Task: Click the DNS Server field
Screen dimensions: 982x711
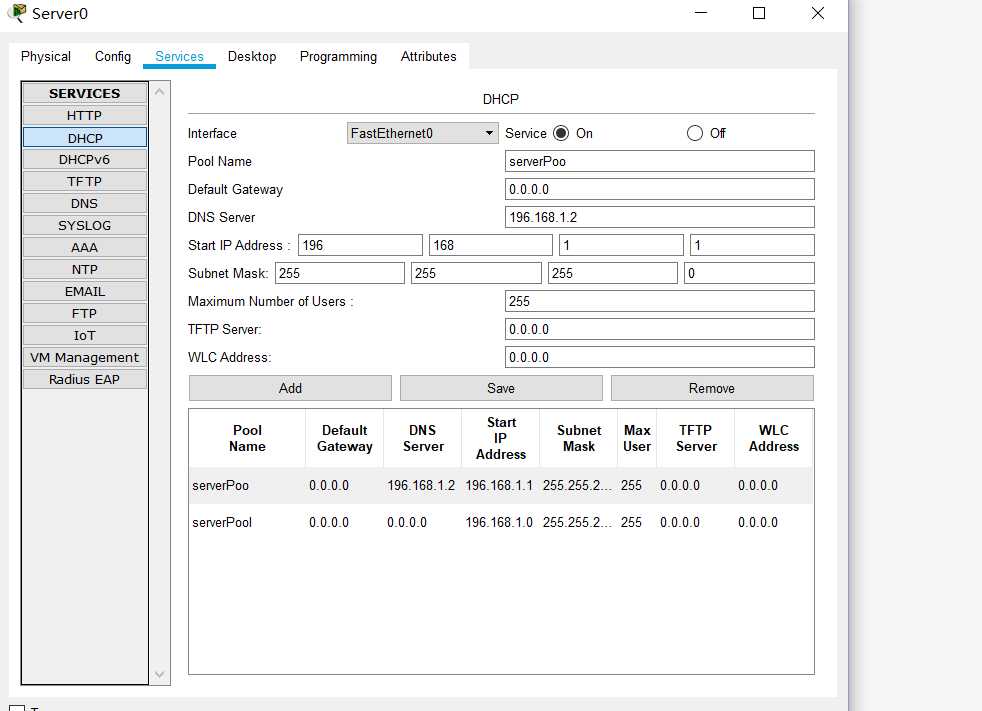Action: 659,217
